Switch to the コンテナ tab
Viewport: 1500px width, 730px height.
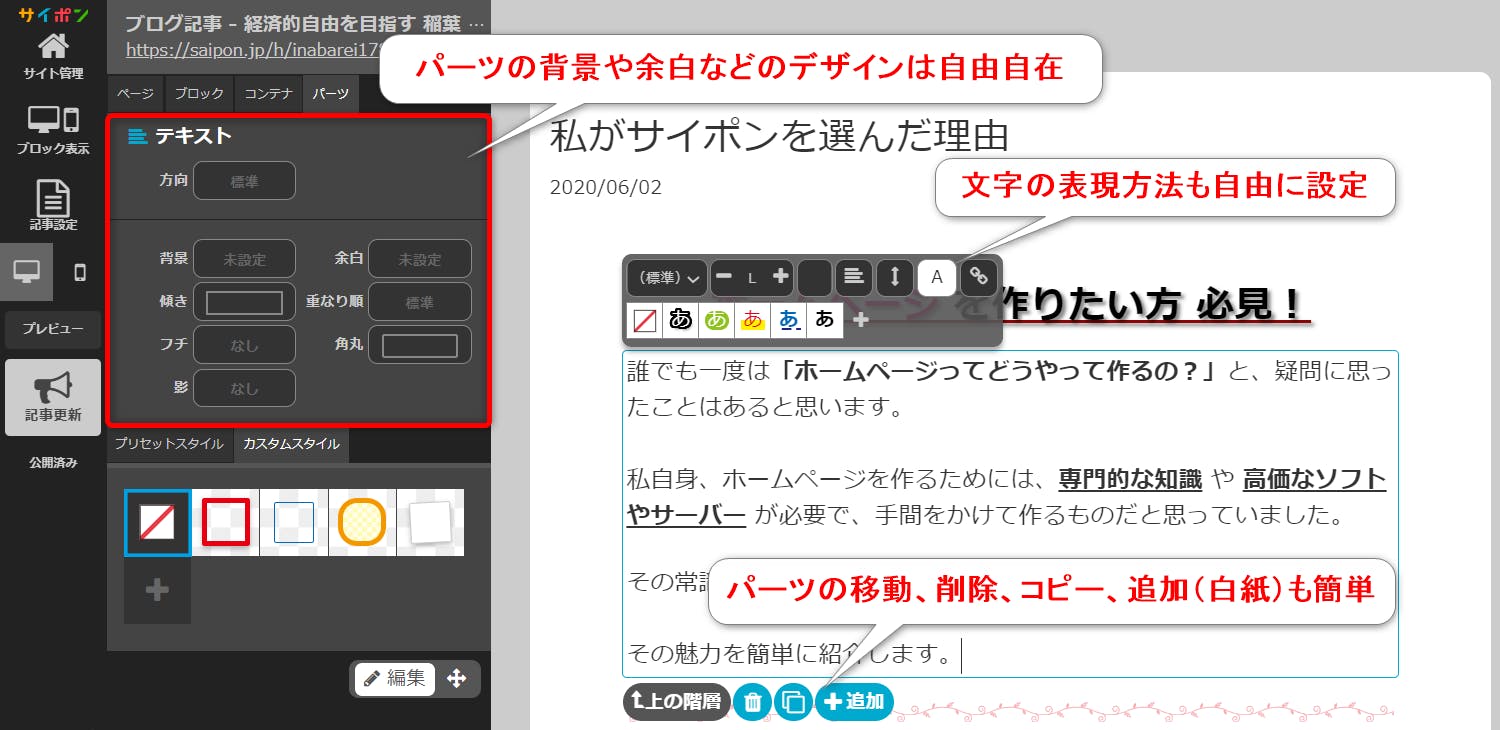(x=268, y=94)
